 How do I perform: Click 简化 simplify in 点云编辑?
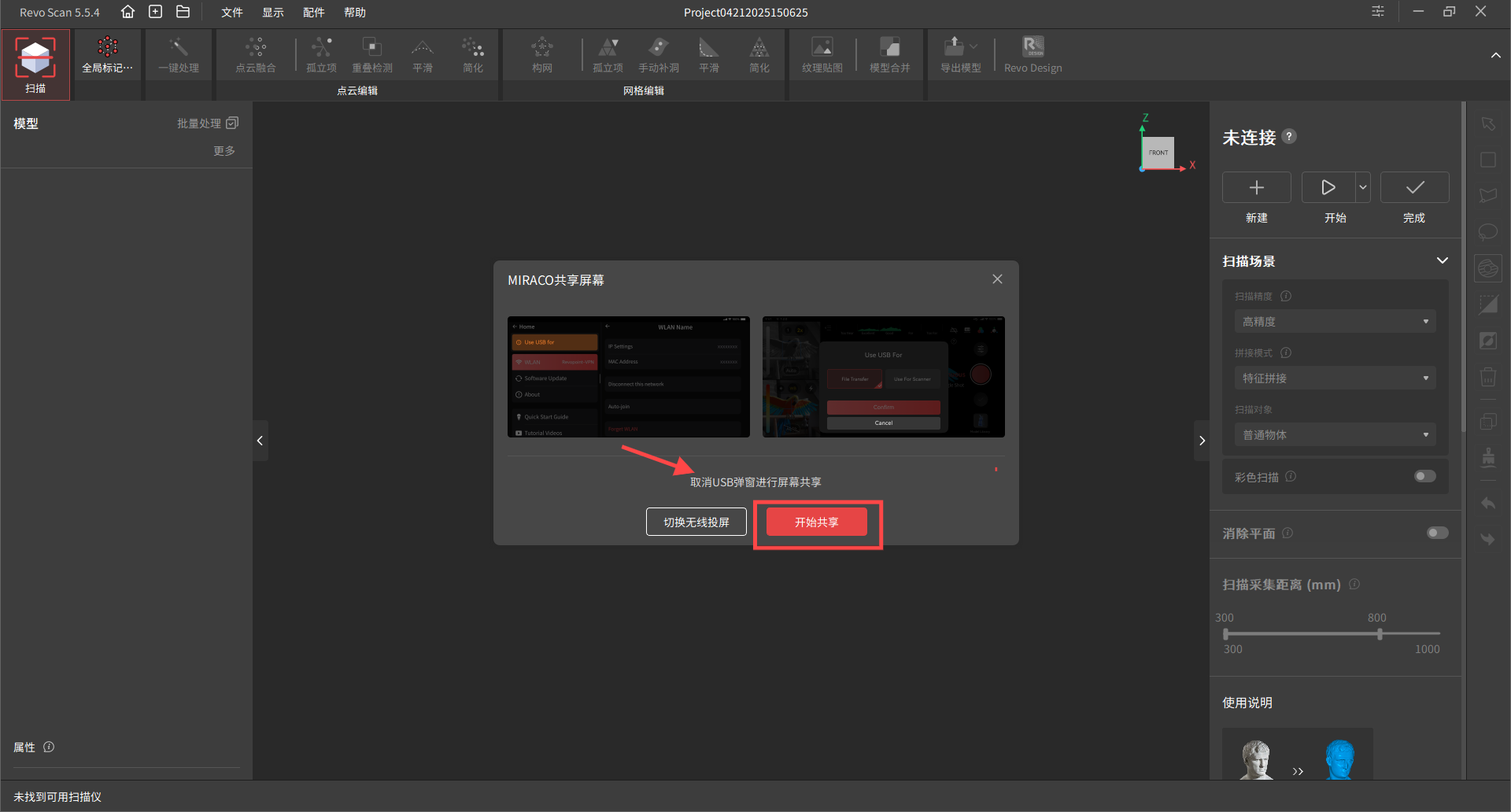473,56
